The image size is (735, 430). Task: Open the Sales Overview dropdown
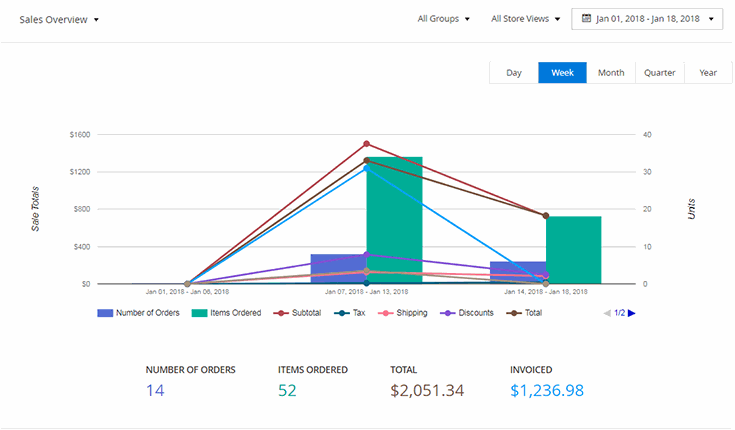tap(59, 19)
